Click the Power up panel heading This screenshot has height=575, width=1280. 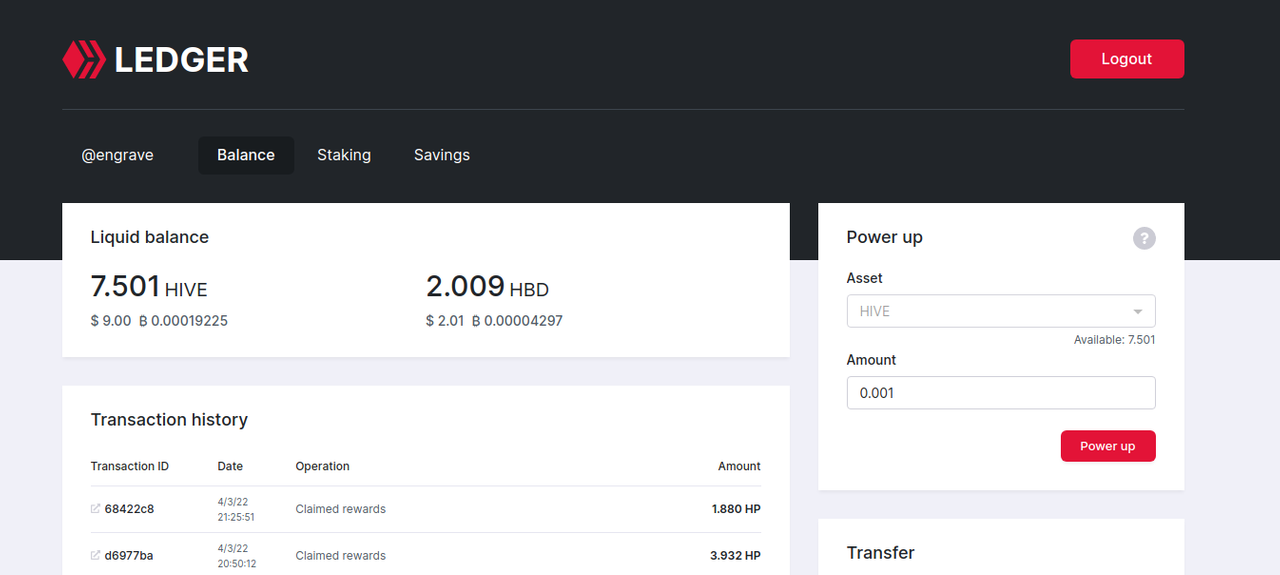(x=885, y=237)
